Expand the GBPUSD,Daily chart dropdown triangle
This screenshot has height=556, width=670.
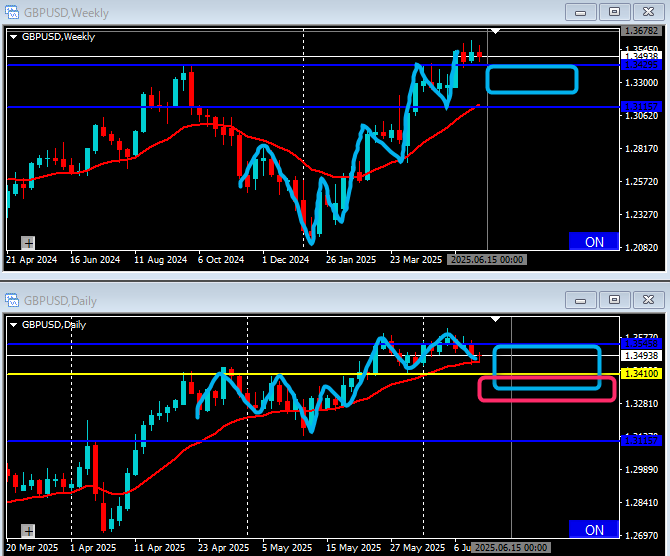(x=13, y=325)
